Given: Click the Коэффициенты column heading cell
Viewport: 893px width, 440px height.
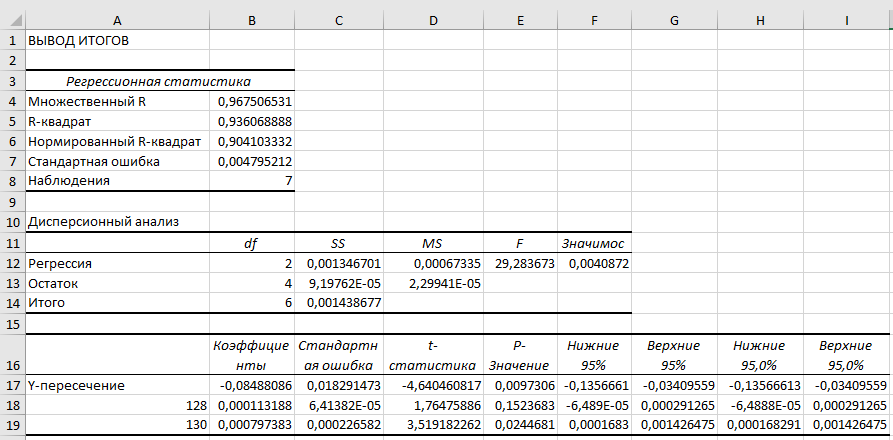Looking at the screenshot, I should [x=253, y=354].
